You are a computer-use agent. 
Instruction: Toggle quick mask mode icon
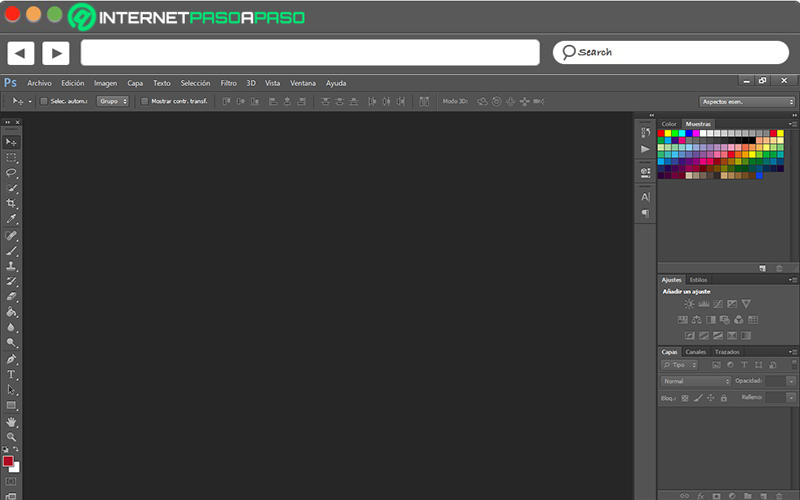coord(11,482)
